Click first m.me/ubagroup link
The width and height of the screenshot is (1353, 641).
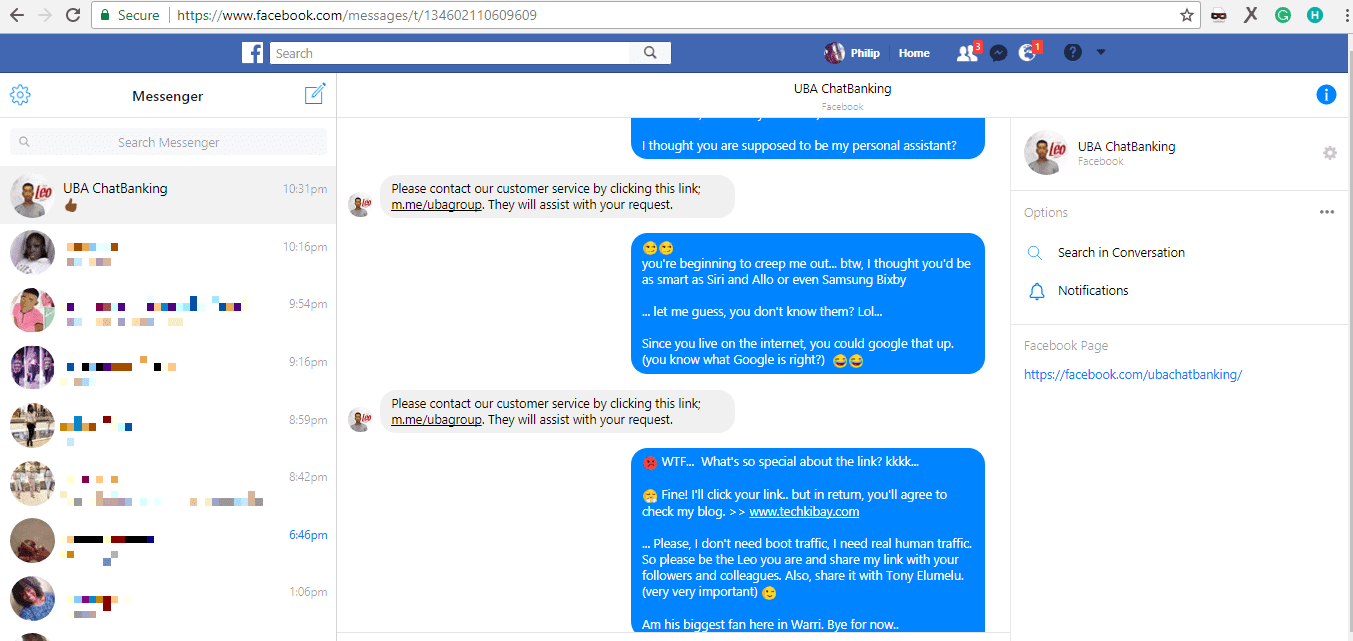pos(436,205)
